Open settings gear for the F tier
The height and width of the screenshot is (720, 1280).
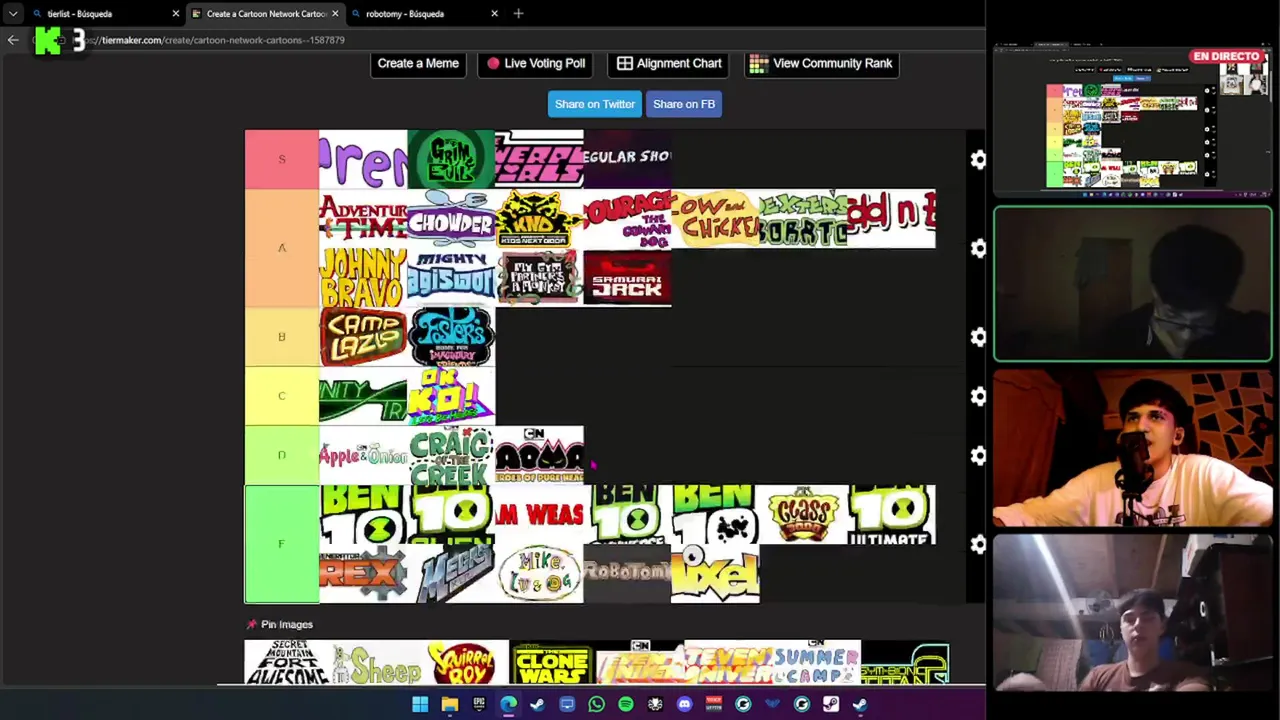click(x=978, y=544)
